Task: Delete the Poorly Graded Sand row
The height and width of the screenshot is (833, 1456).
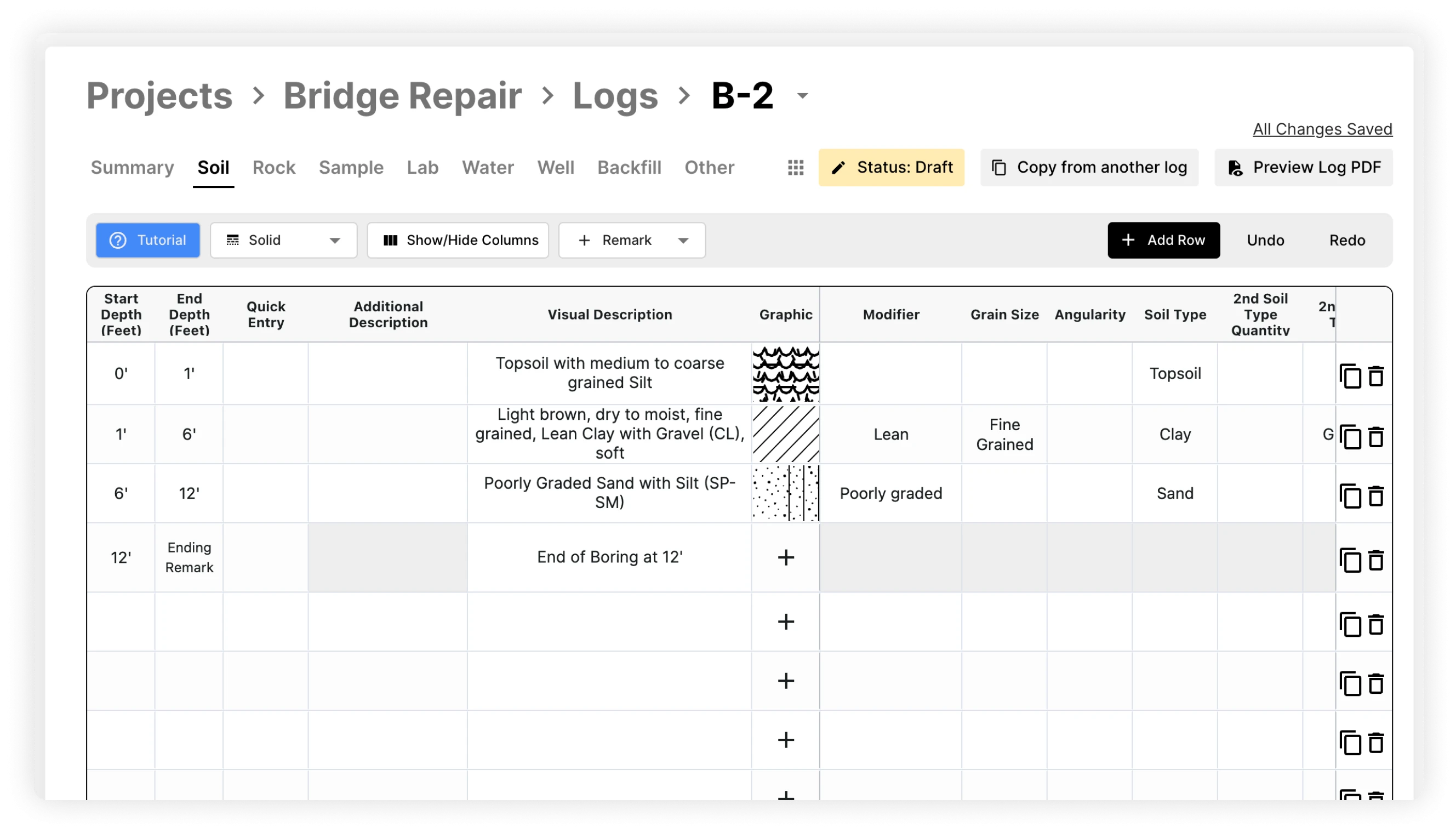Action: (x=1375, y=496)
